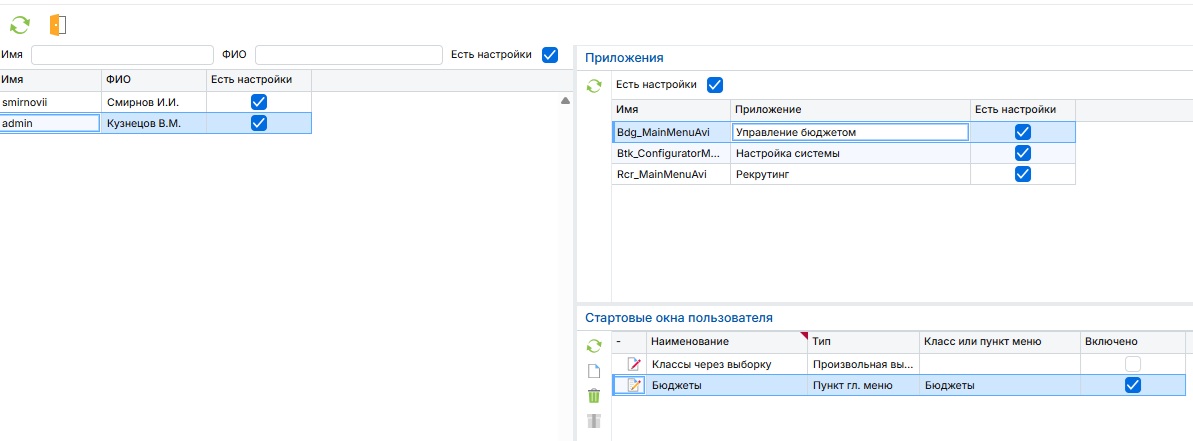Click the ФИО filter input field
The height and width of the screenshot is (441, 1193).
[x=348, y=55]
